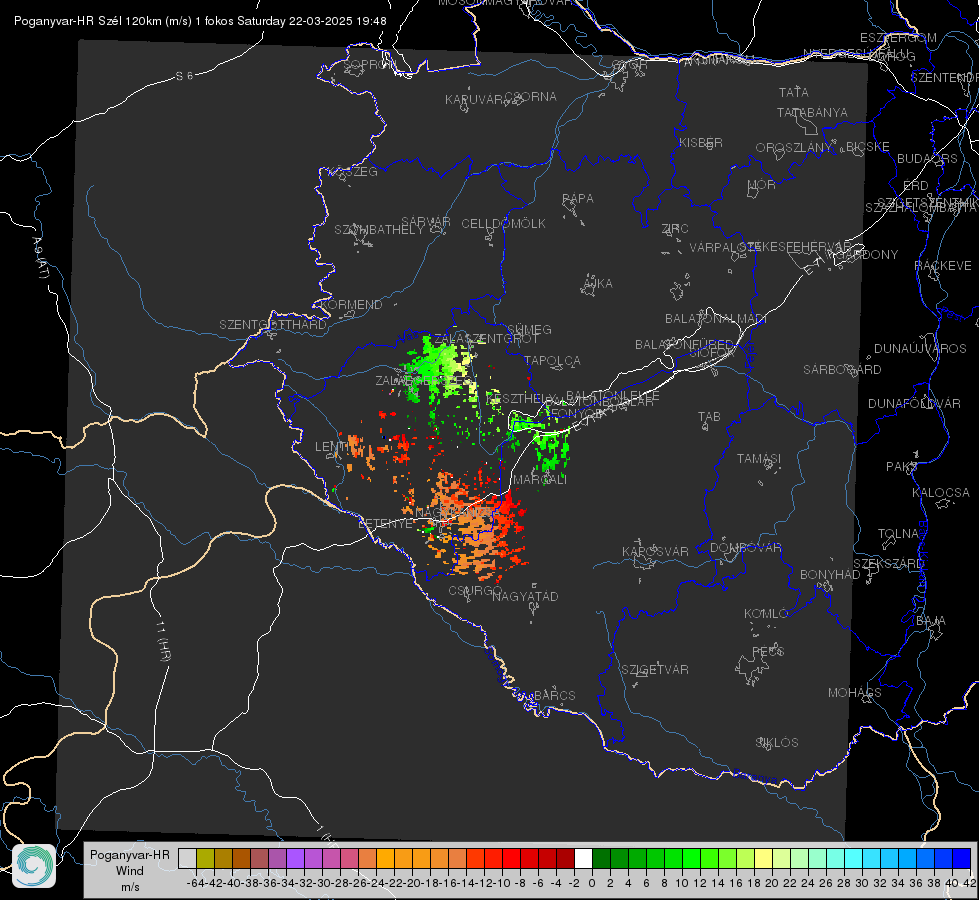
Task: Click the SIKLÓS city label
Action: tap(777, 743)
